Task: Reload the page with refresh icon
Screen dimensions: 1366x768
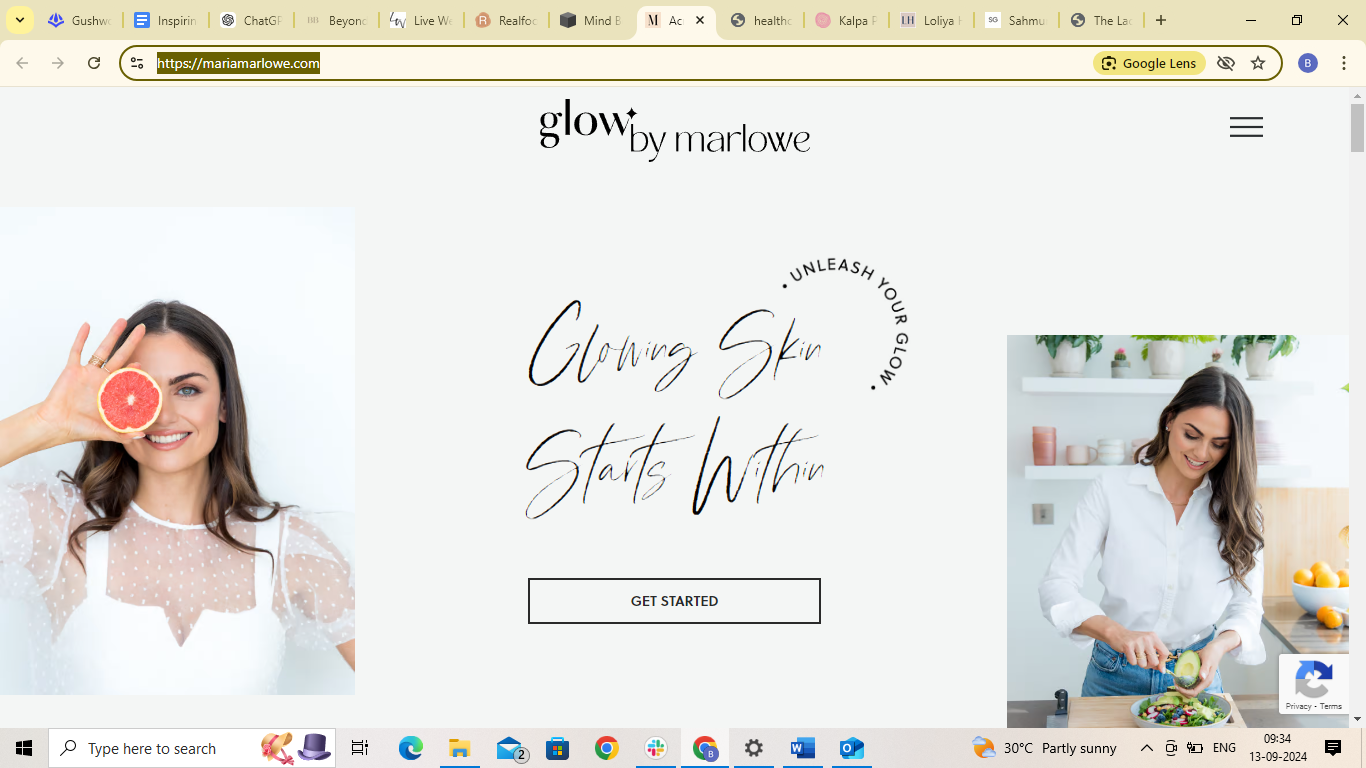Action: [x=94, y=63]
